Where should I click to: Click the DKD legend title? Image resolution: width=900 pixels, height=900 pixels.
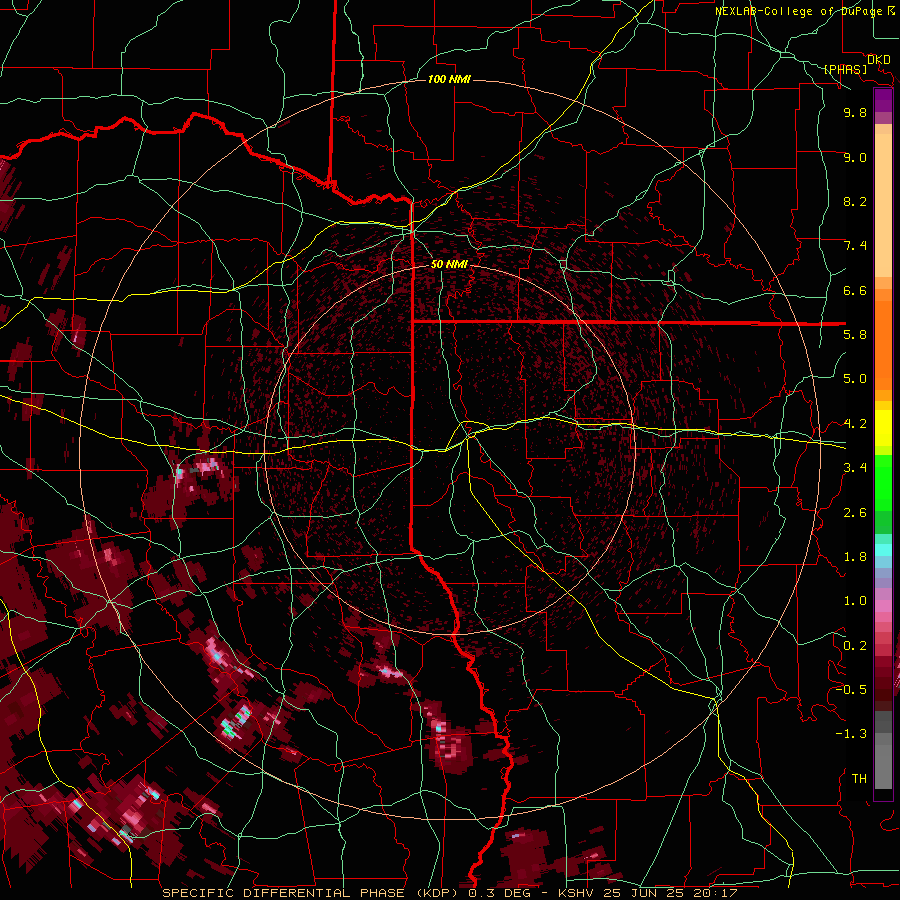(878, 60)
